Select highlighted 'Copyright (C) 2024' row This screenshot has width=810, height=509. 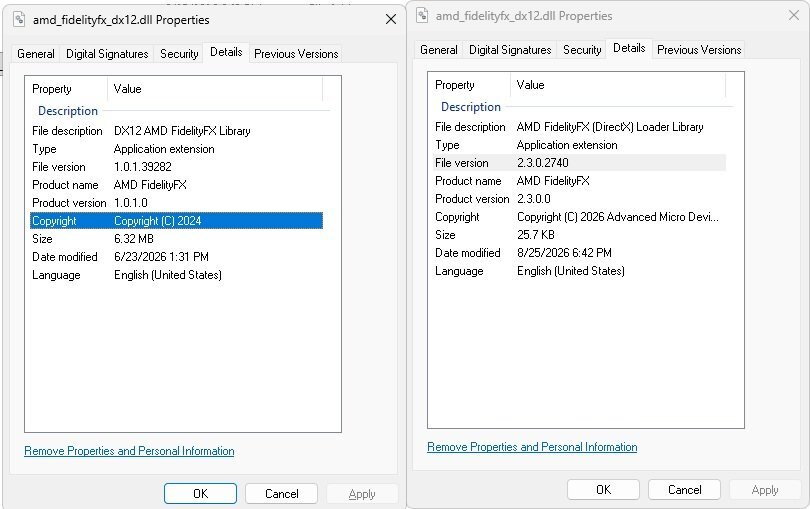[x=176, y=221]
